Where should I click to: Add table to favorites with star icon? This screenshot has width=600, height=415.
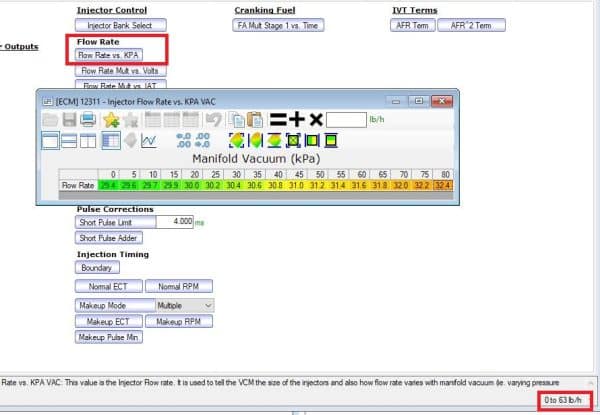click(x=111, y=120)
